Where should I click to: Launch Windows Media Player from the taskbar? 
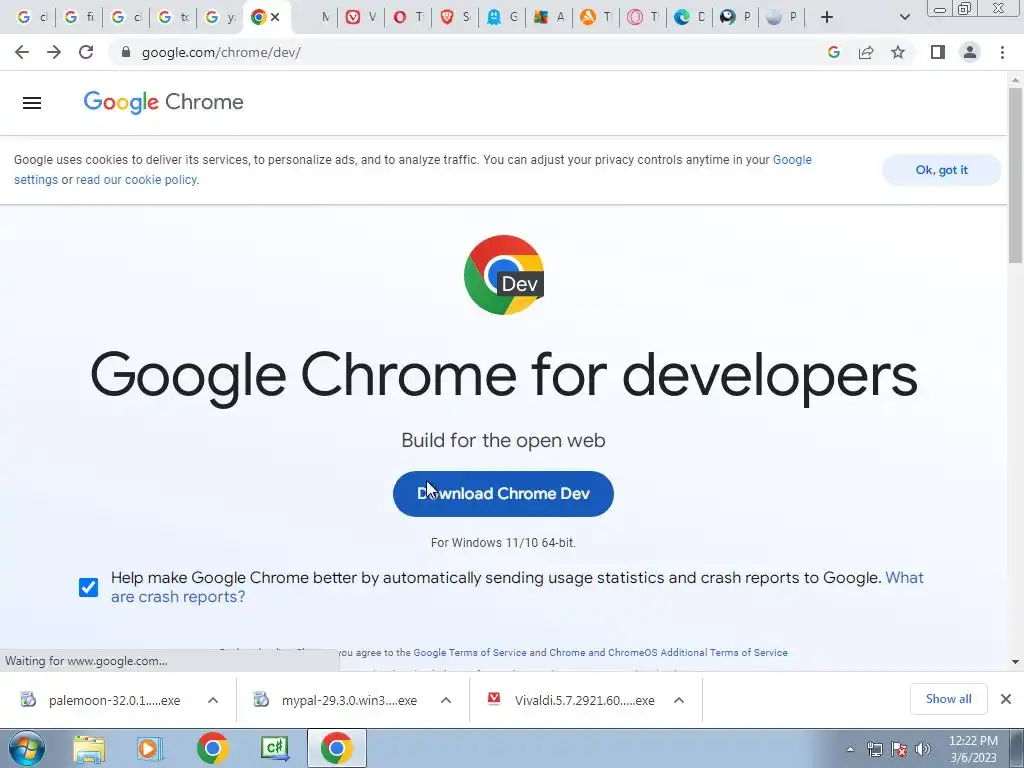(150, 748)
